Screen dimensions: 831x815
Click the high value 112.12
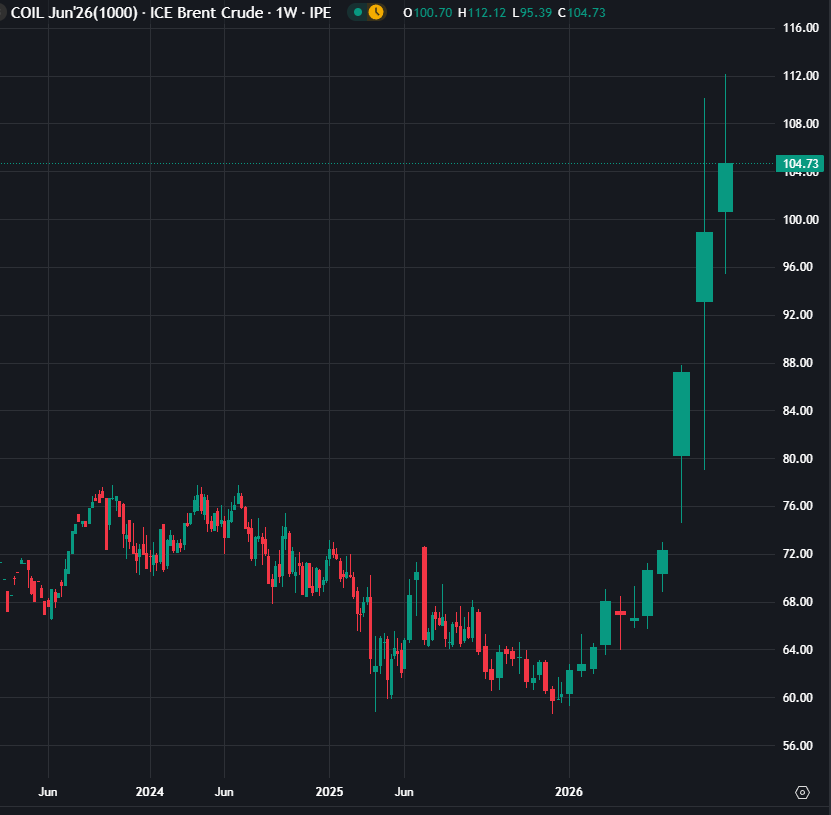[487, 12]
